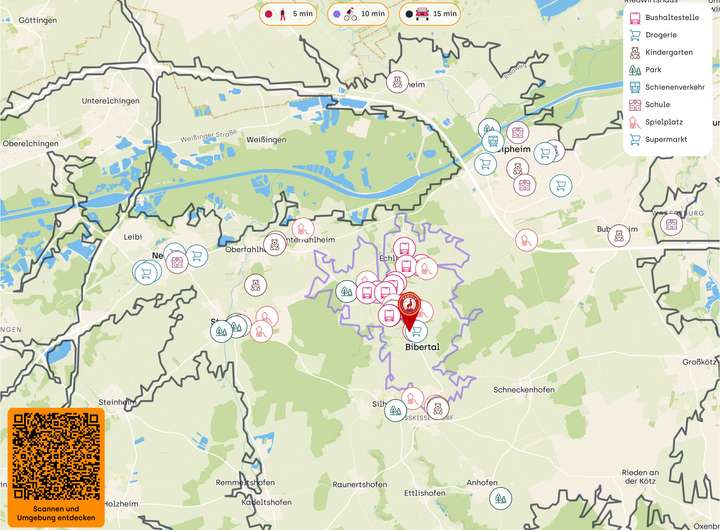Click the school marker at Wasserburg

point(671,225)
